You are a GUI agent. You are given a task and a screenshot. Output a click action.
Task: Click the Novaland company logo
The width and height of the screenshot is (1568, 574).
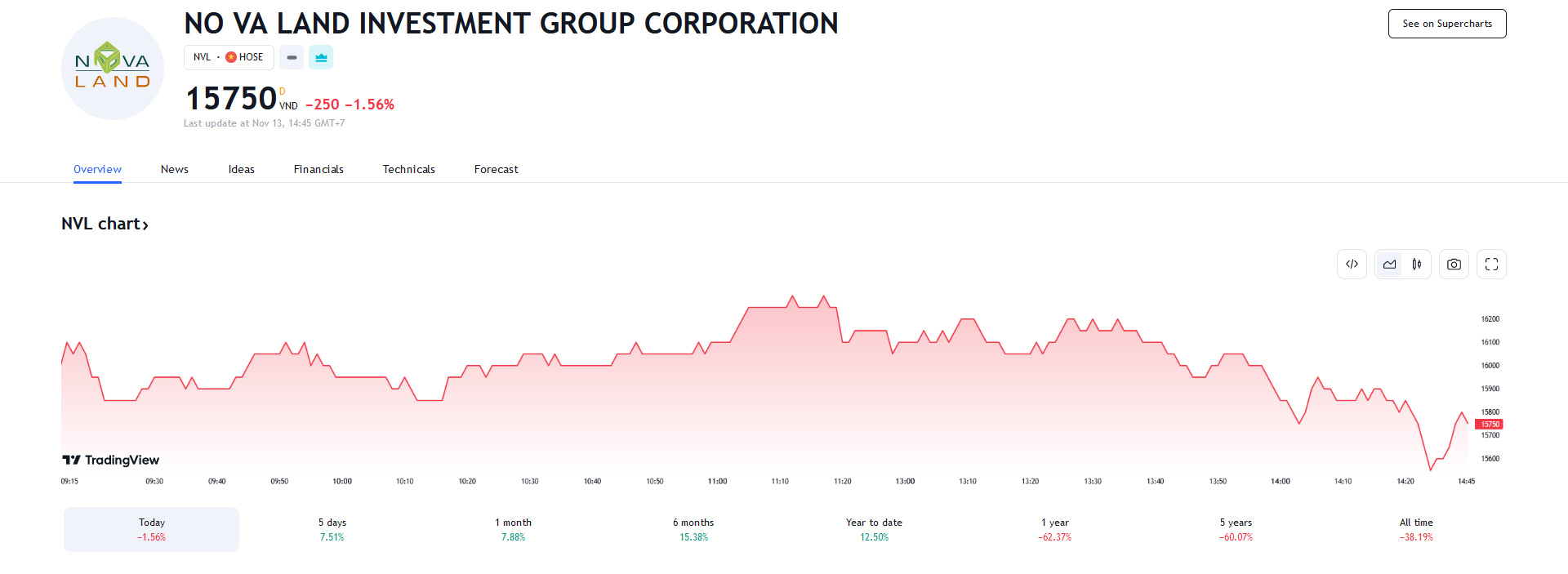[x=113, y=69]
